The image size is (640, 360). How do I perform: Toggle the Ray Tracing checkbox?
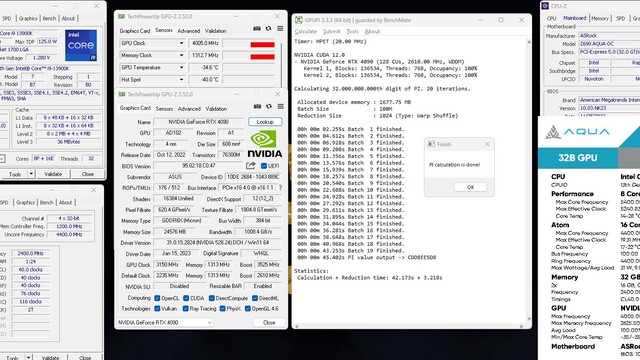(x=186, y=309)
